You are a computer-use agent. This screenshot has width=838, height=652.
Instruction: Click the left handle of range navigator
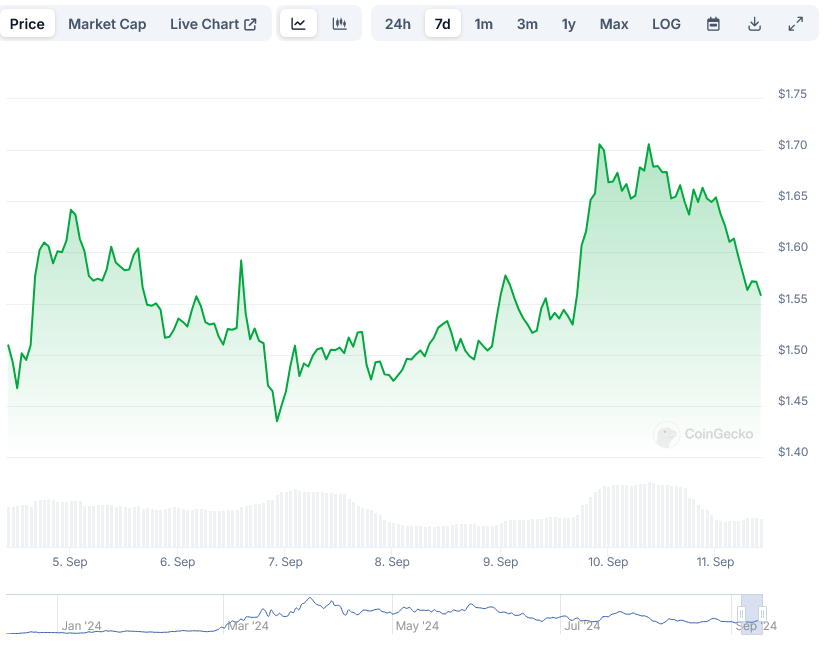click(741, 613)
